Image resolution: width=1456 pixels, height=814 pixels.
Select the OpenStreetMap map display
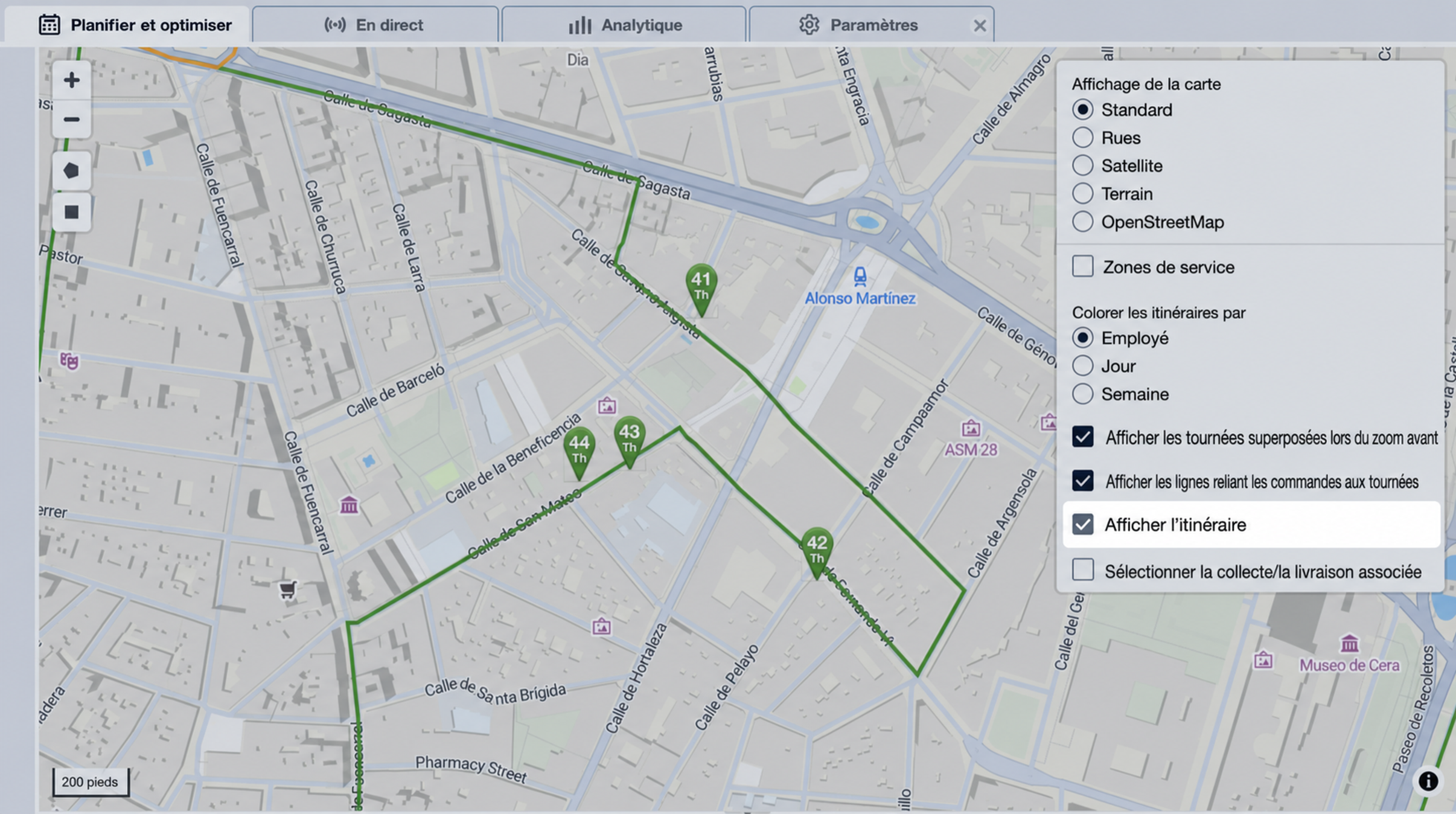point(1082,222)
